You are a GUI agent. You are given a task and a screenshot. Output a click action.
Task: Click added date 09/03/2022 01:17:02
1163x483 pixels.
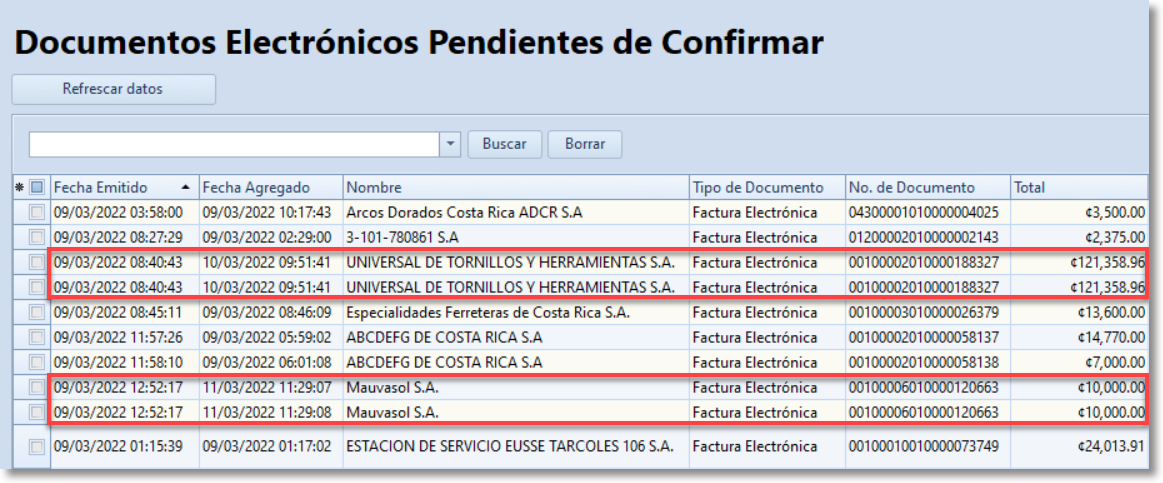pos(267,447)
